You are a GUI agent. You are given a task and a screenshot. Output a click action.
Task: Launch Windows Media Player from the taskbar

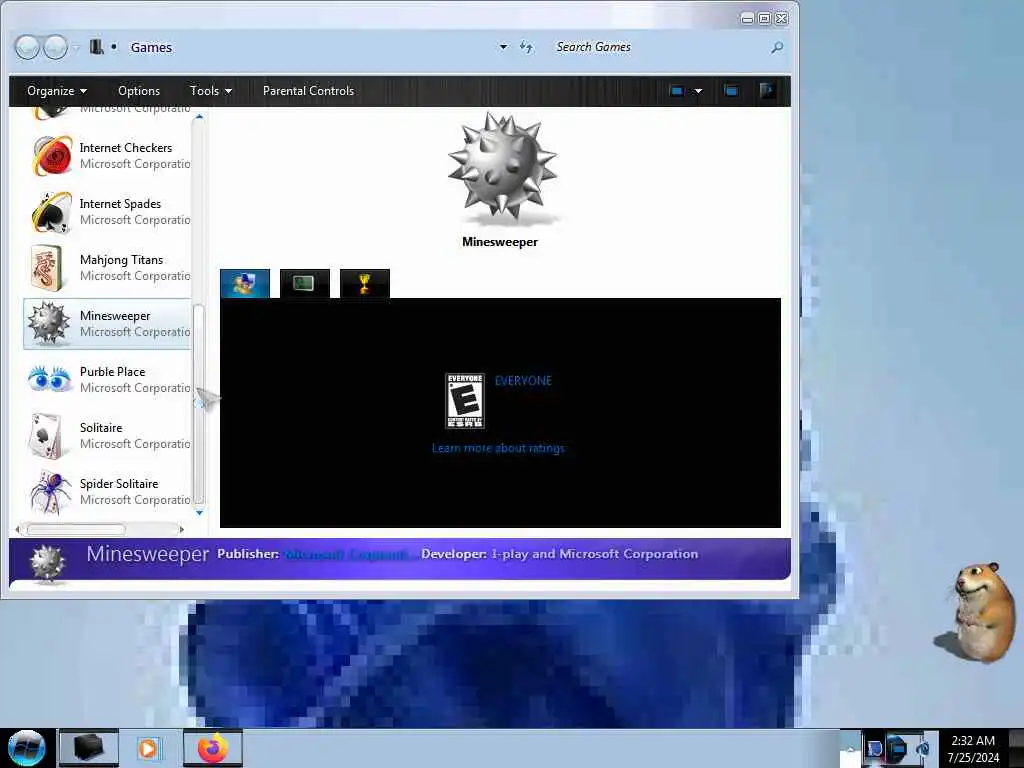pyautogui.click(x=148, y=748)
